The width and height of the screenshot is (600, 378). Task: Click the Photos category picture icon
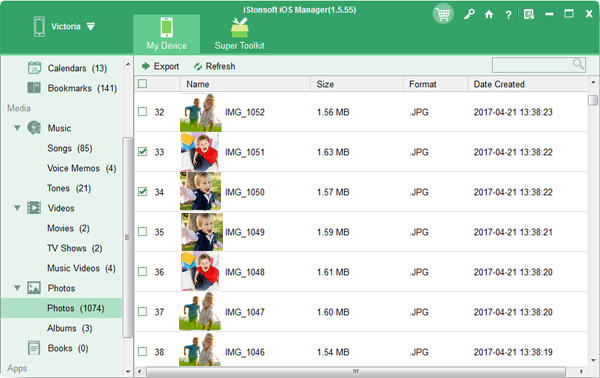click(34, 288)
